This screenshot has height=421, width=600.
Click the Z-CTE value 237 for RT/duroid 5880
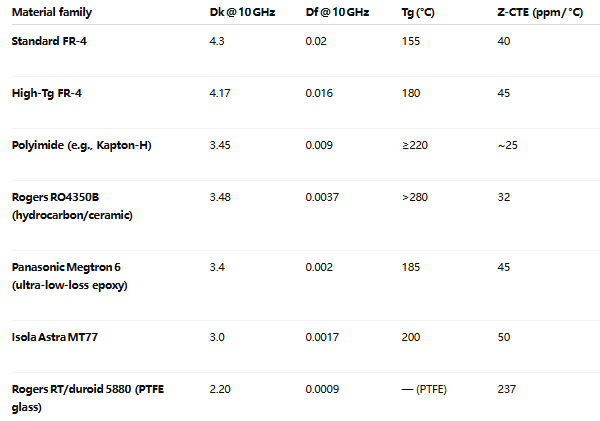(x=506, y=388)
